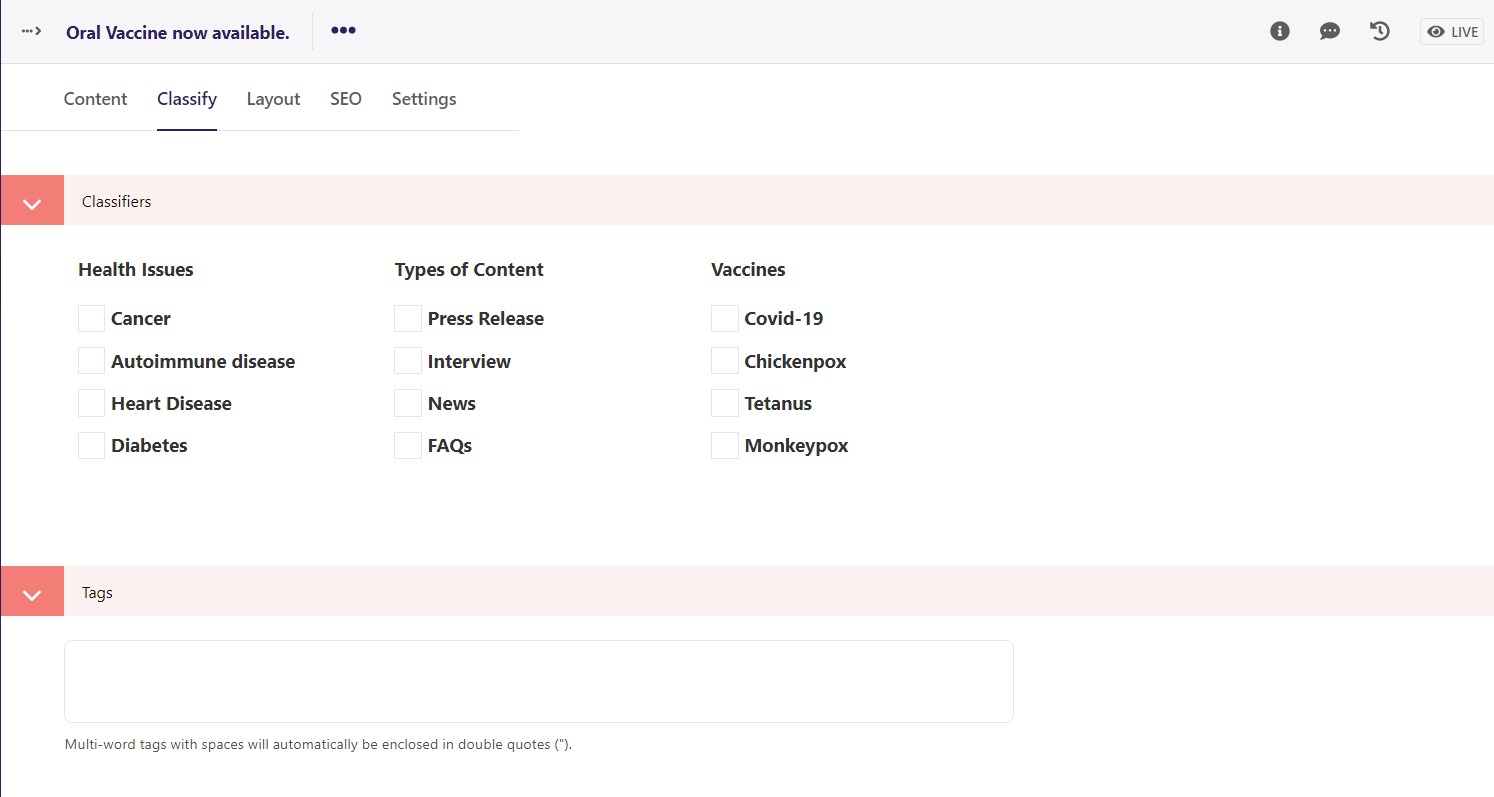Screen dimensions: 1494x797
Task: Click the page title Oral Vaccine now available
Action: [x=177, y=32]
